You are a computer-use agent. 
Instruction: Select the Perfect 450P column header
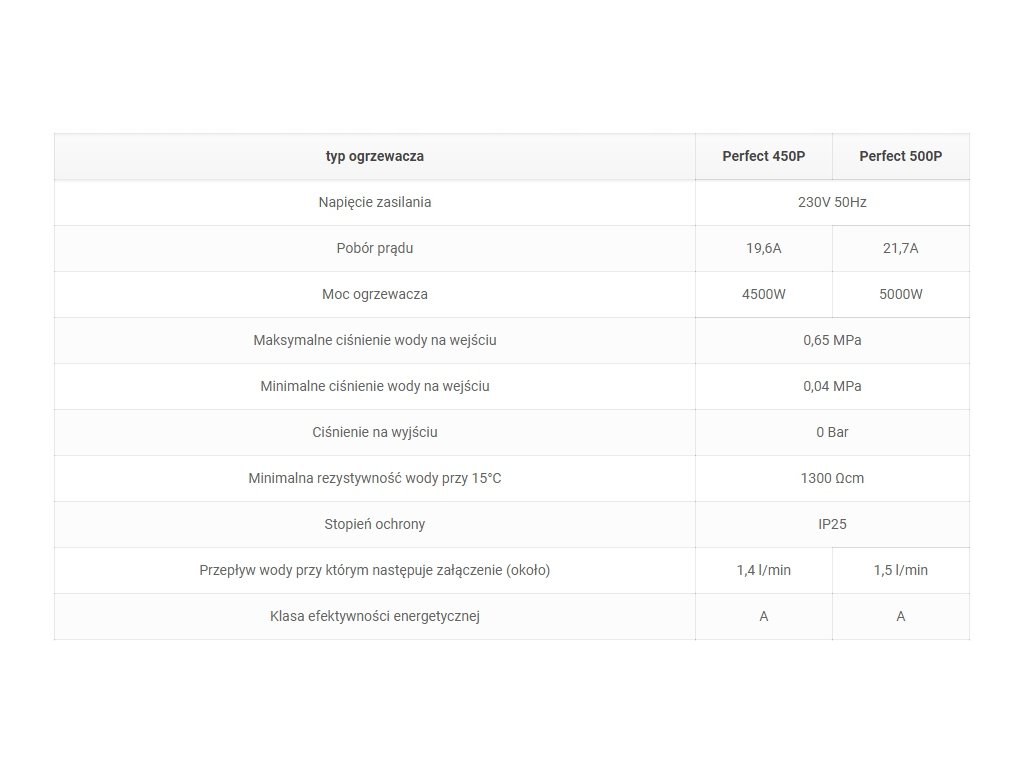click(x=763, y=156)
